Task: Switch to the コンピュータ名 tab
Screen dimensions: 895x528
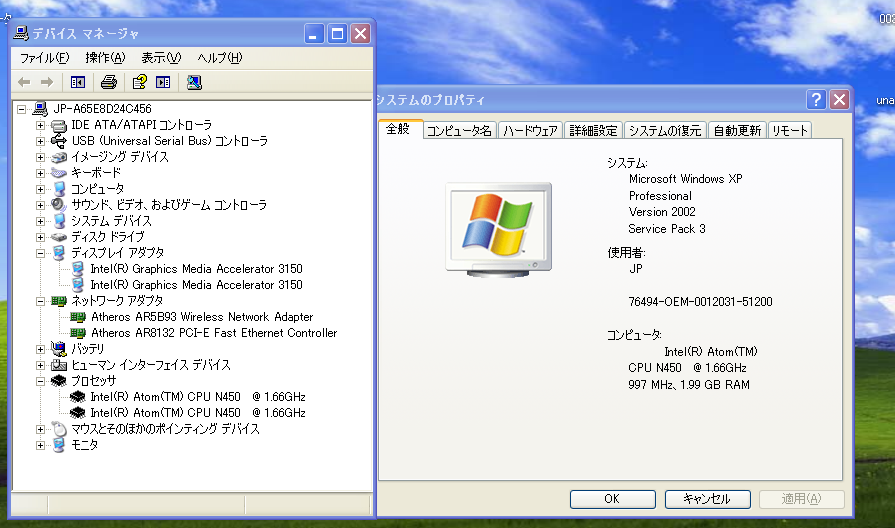Action: click(x=459, y=131)
